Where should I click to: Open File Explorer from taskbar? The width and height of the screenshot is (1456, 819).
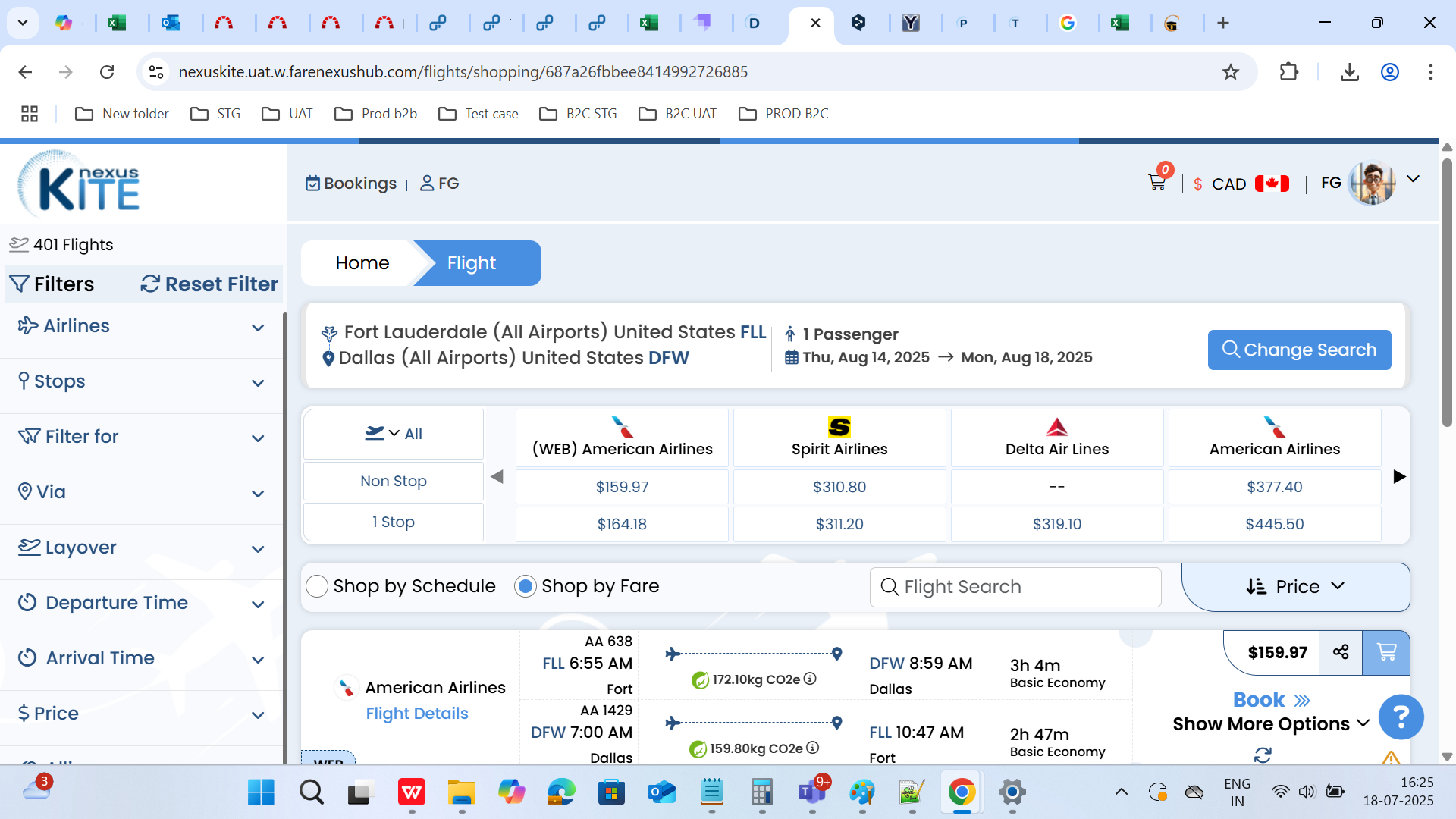(x=461, y=792)
